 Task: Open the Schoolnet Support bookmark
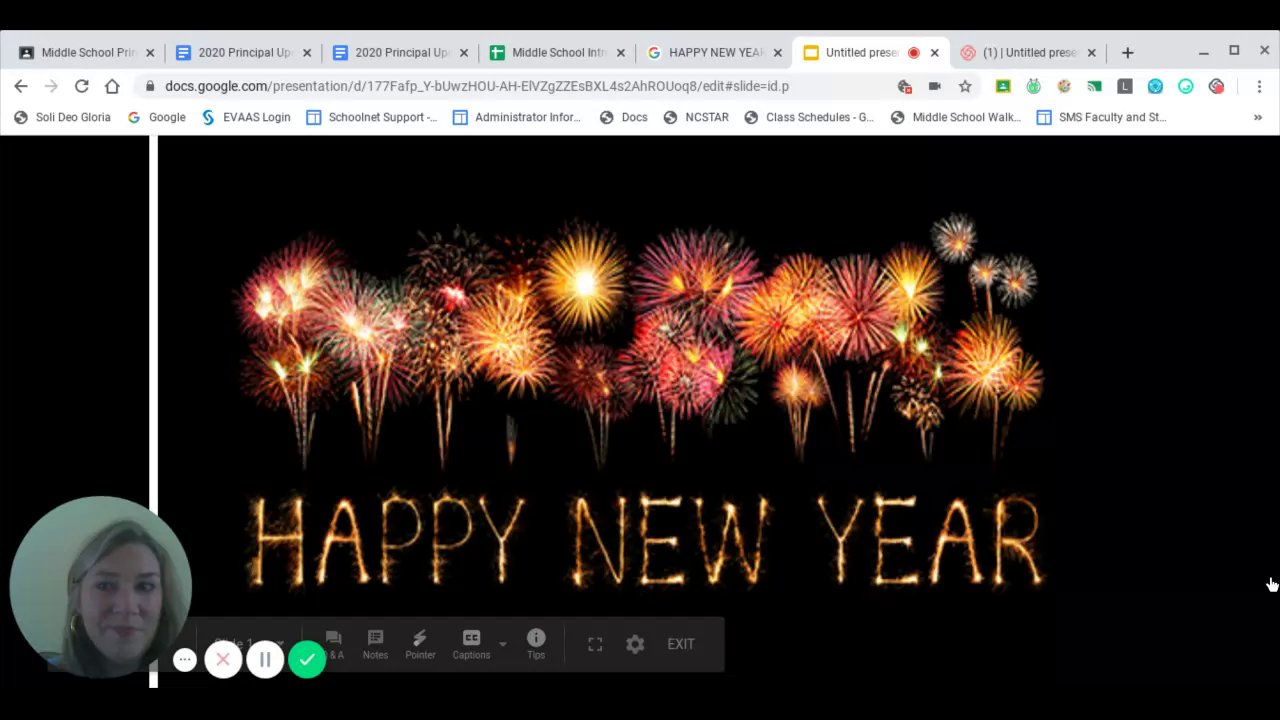[x=372, y=117]
